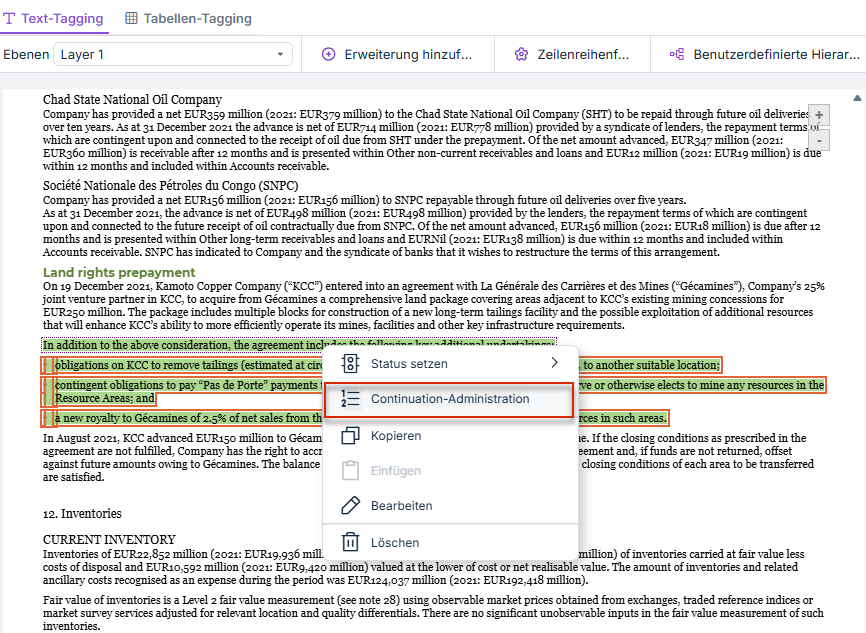Open the Tabellen-Tagging tab
This screenshot has width=866, height=633.
(x=188, y=18)
